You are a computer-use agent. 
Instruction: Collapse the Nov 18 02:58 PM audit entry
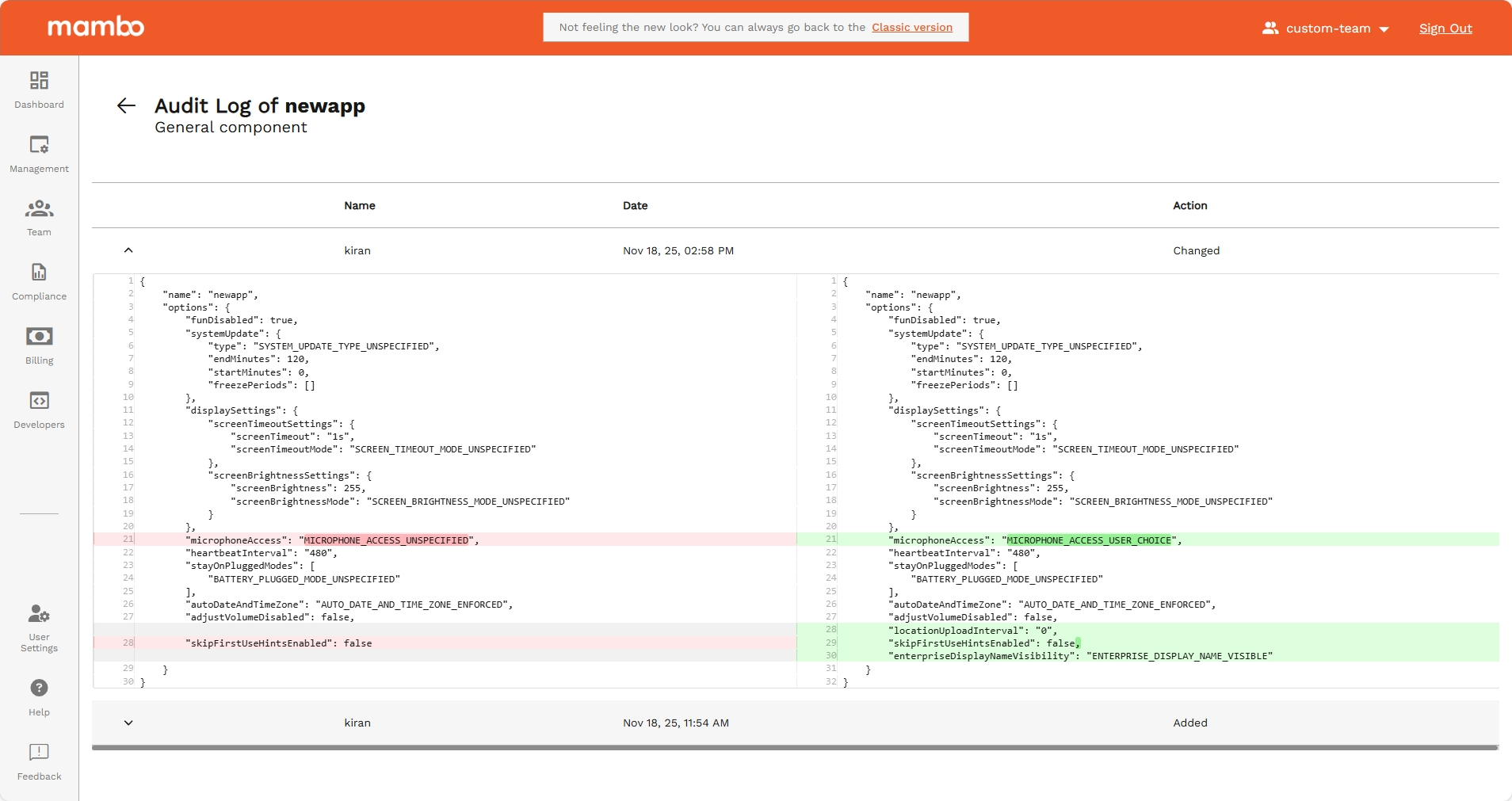pos(128,250)
